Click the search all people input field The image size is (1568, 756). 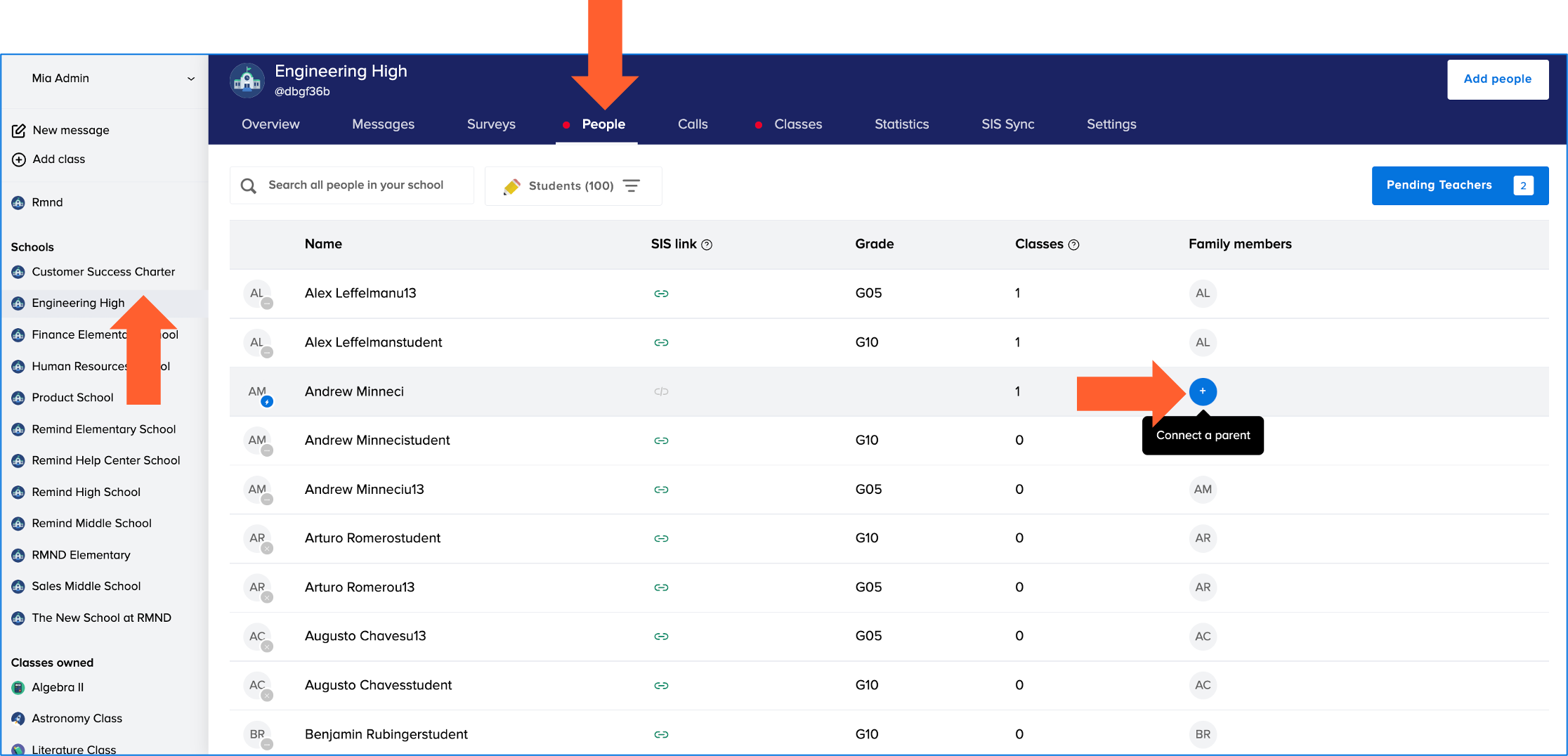pos(365,185)
